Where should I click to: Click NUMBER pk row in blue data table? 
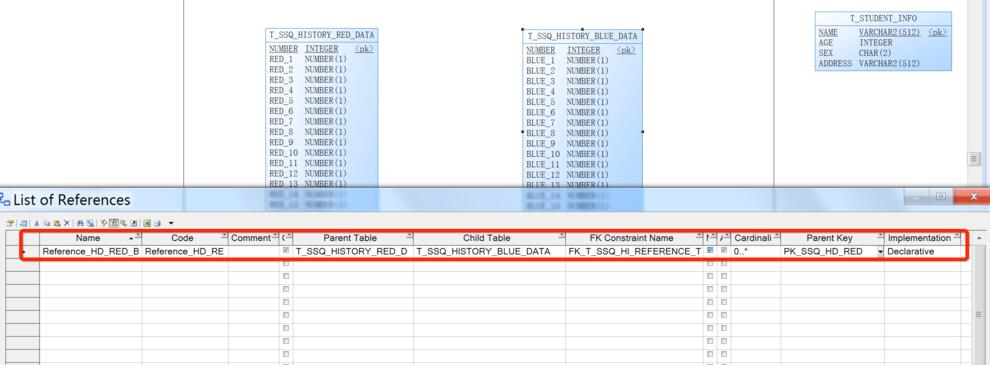[x=581, y=50]
